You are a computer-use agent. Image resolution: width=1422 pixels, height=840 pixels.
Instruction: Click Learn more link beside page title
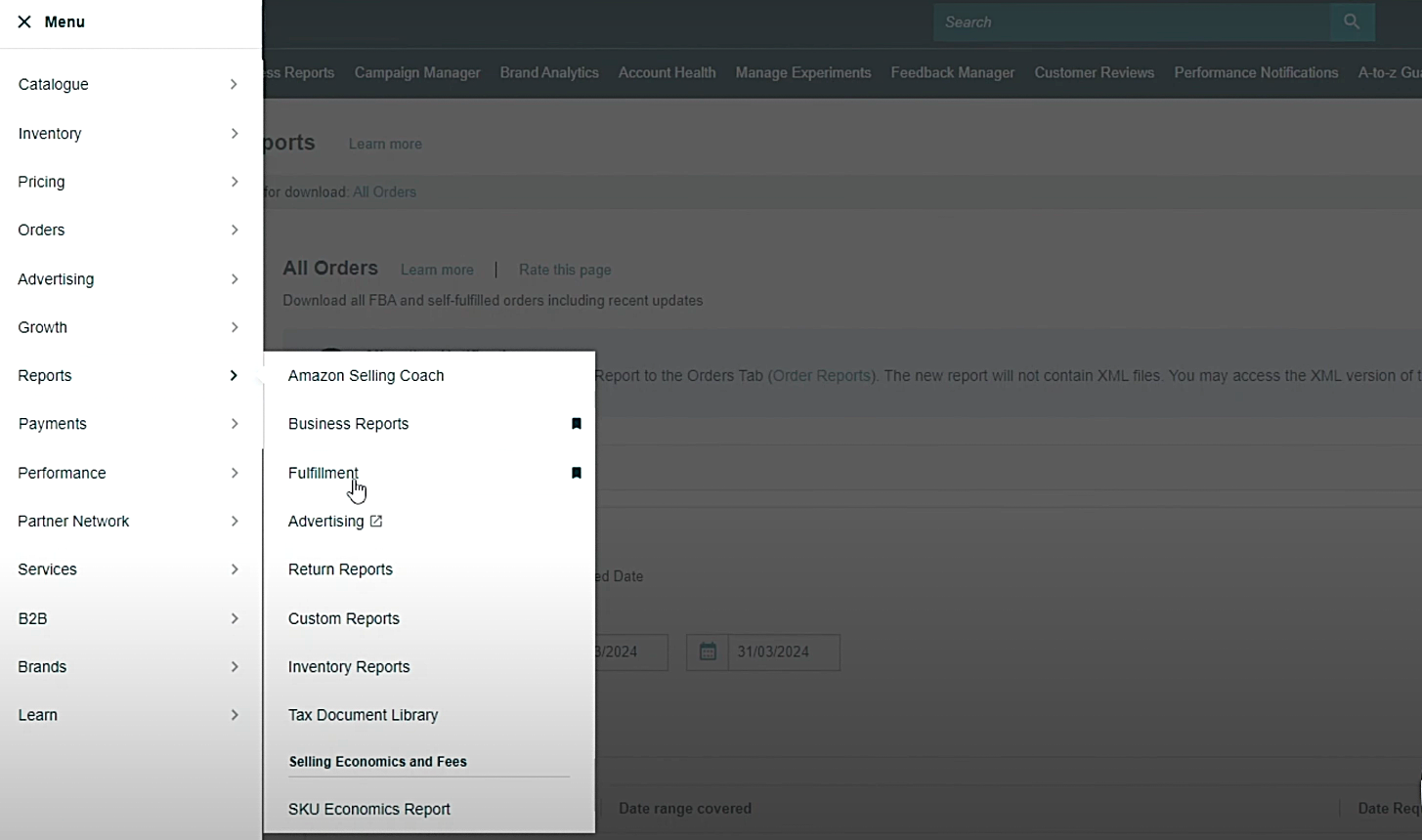385,144
